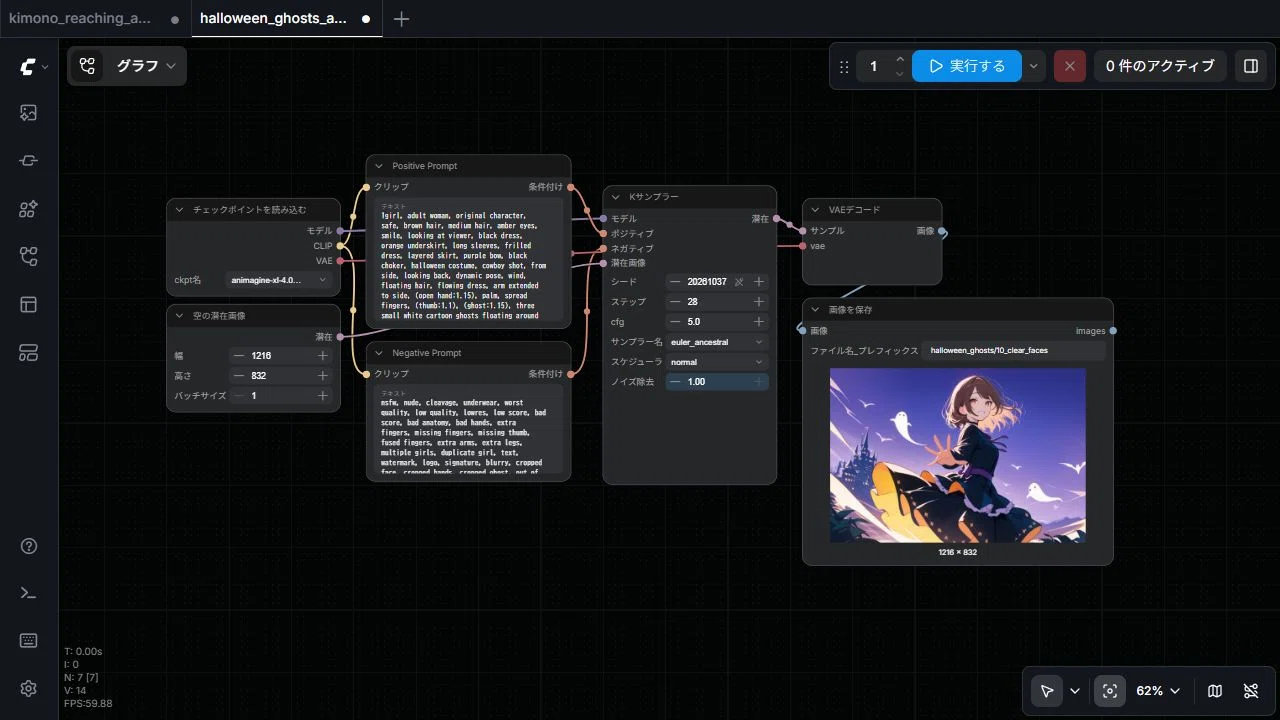
Task: Collapse the Positive Prompt node
Action: coord(379,166)
